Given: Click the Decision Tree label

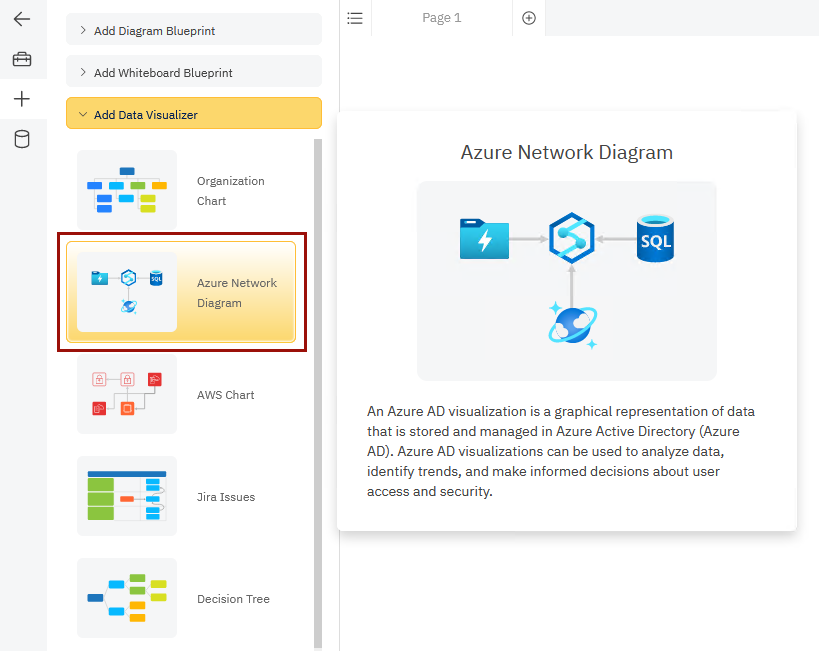Looking at the screenshot, I should click(x=233, y=599).
